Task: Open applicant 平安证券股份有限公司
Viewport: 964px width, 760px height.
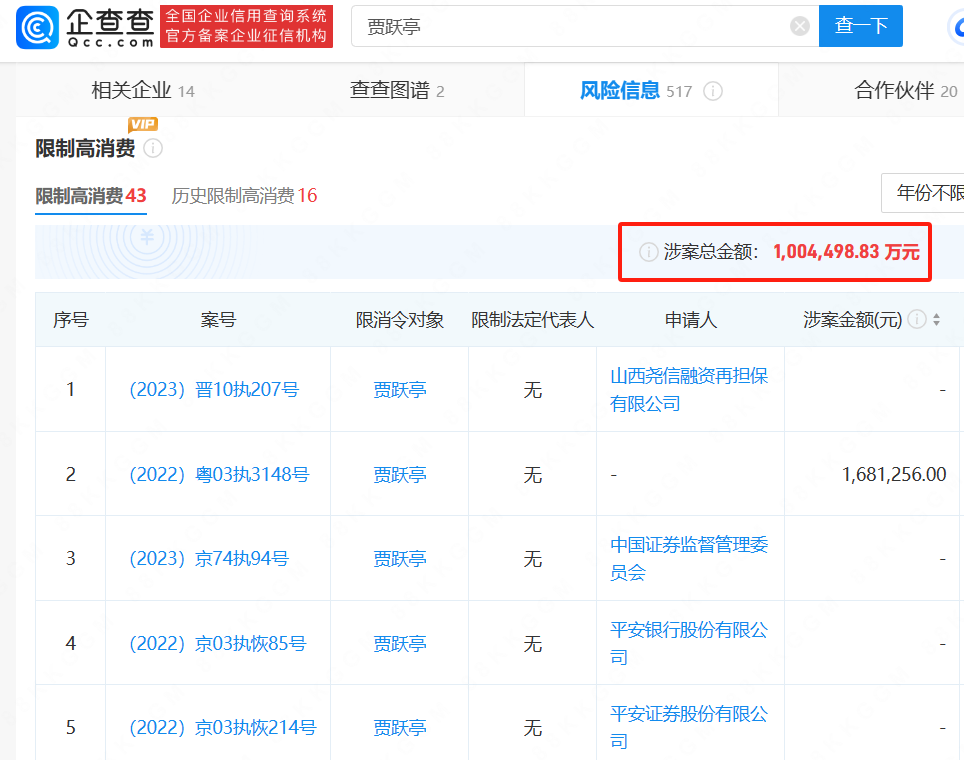Action: (x=689, y=727)
